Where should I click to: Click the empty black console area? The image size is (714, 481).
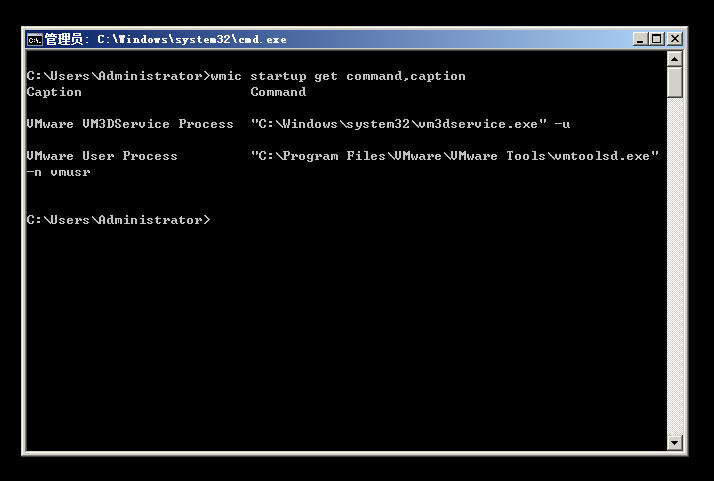(346, 337)
